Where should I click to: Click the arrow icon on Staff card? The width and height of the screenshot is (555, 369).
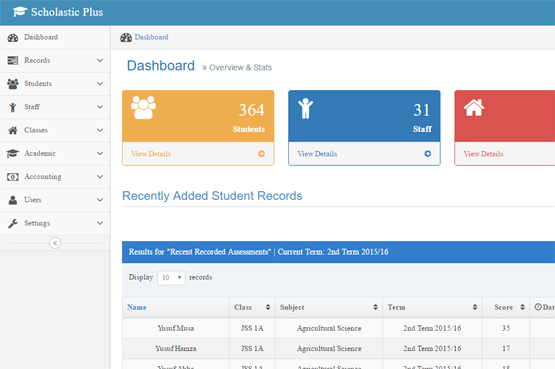(428, 154)
